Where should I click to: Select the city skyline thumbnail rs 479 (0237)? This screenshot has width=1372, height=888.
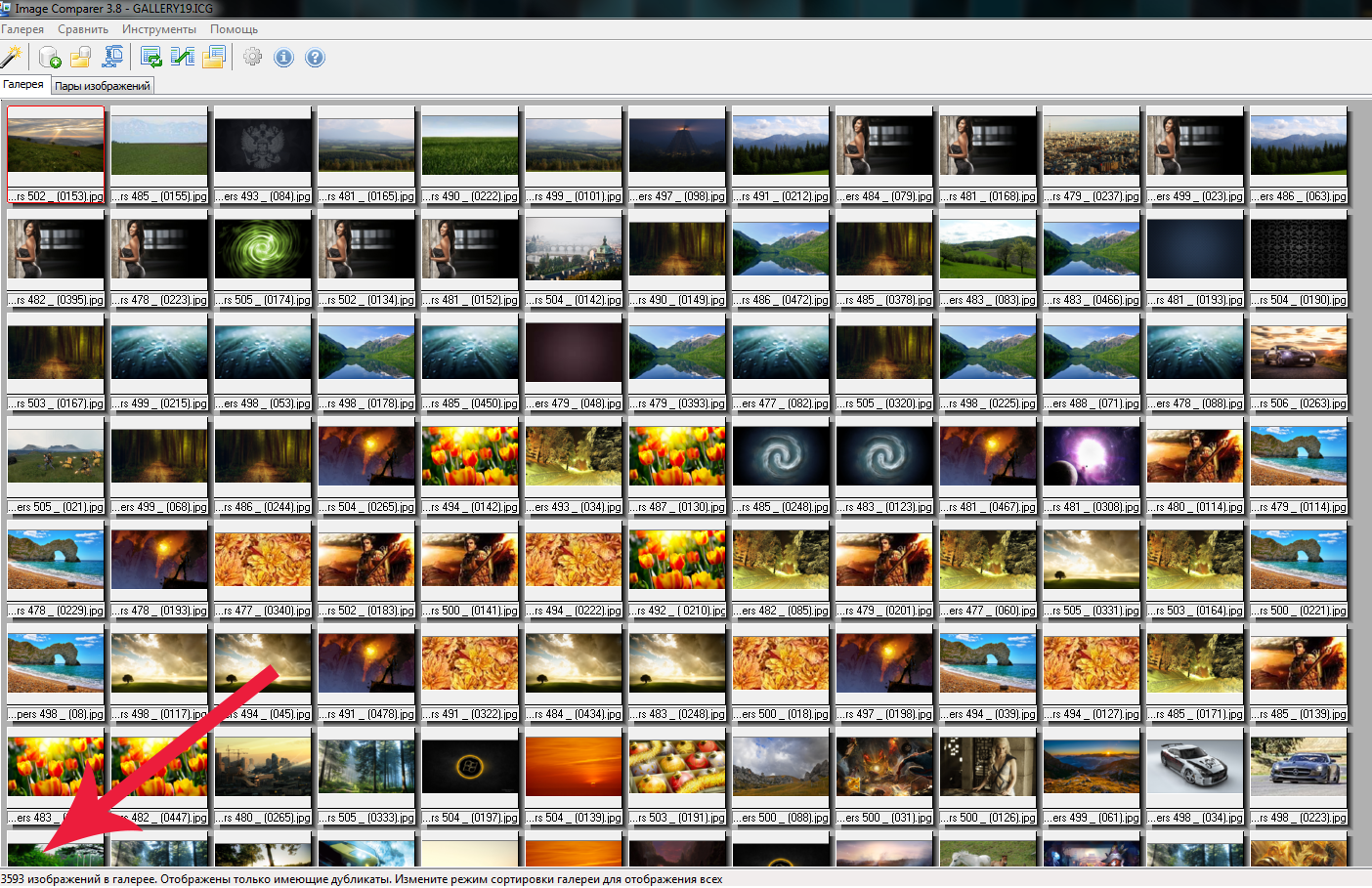[1092, 147]
